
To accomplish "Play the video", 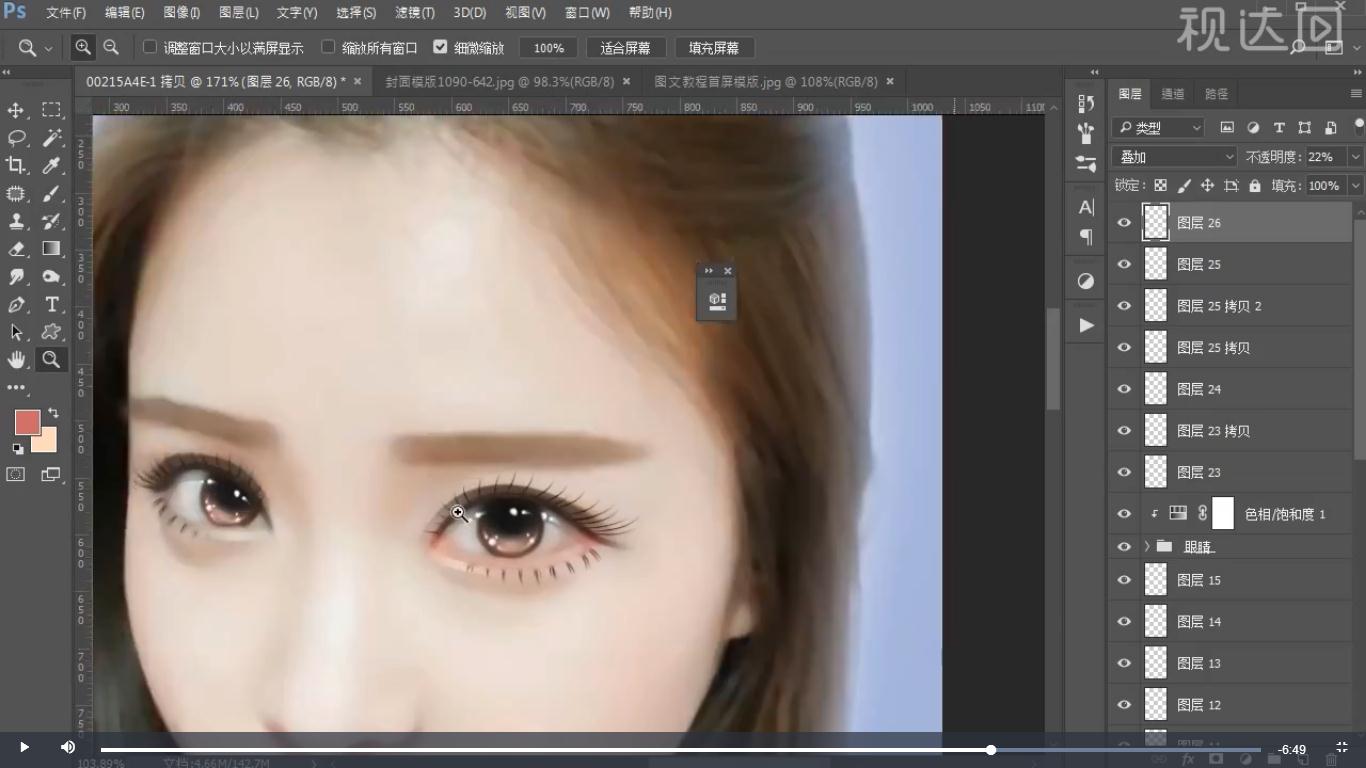I will 24,747.
